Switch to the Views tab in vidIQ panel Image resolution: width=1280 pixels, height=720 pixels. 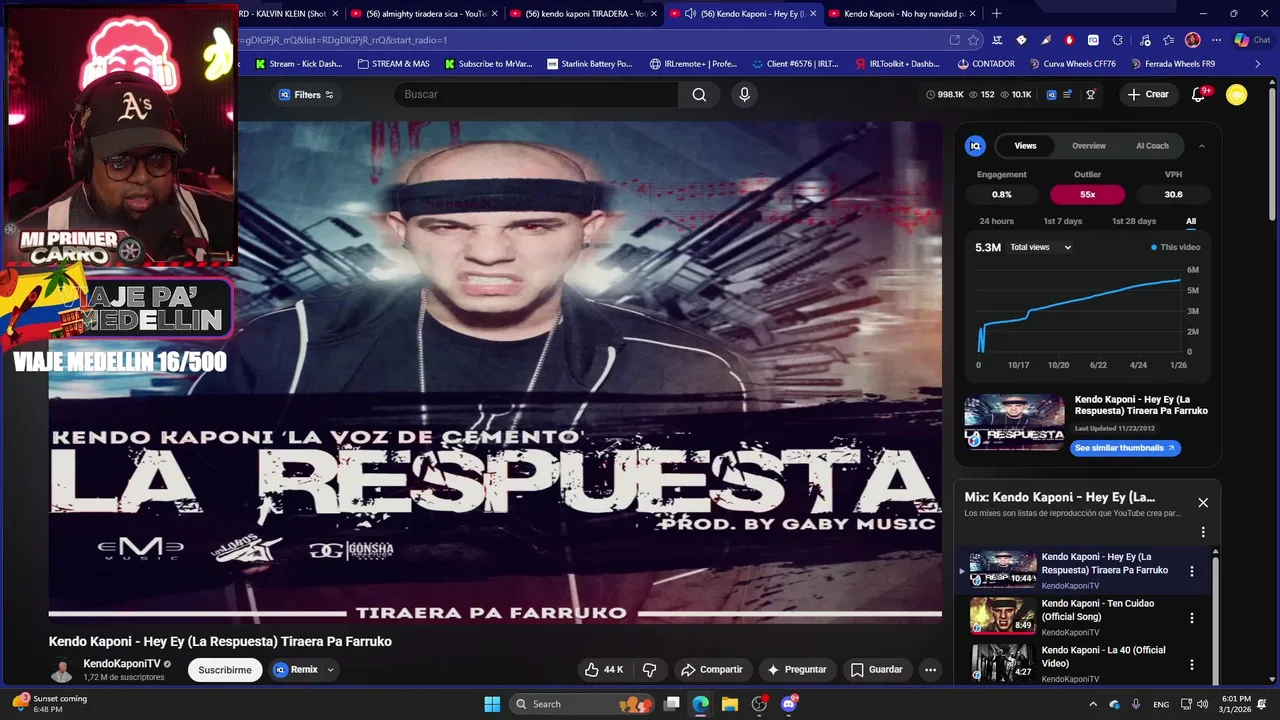click(1025, 146)
